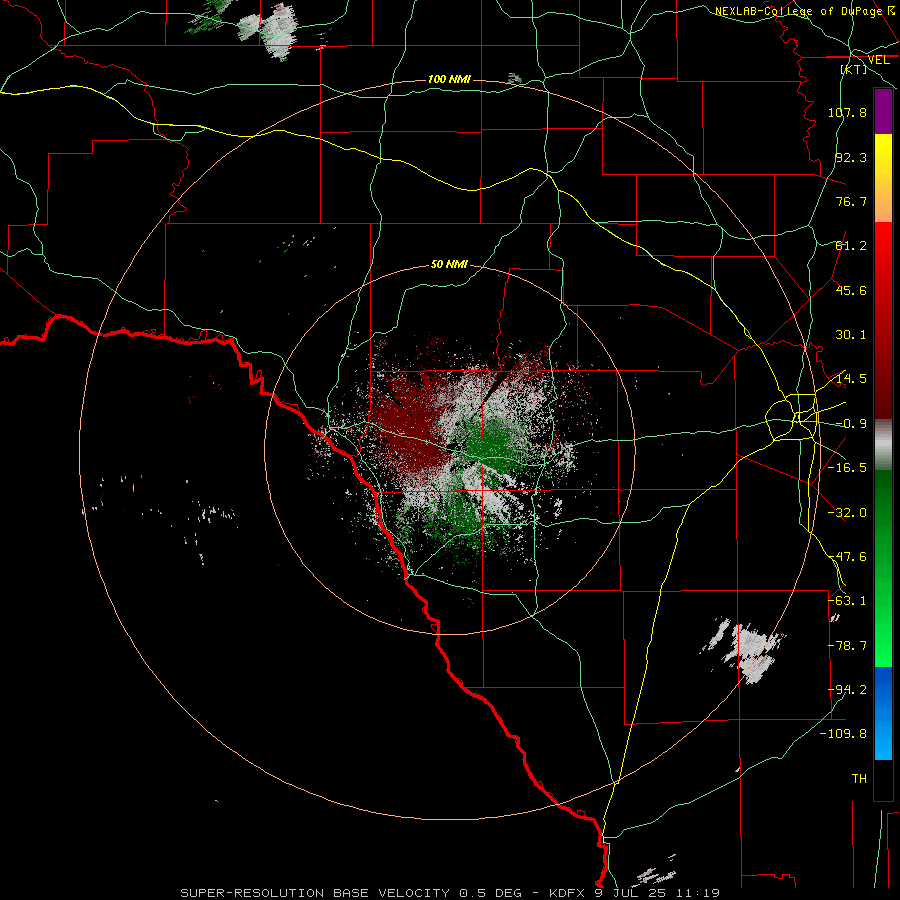This screenshot has height=900, width=900.
Task: Select the 45.6 scale value
Action: coord(851,290)
